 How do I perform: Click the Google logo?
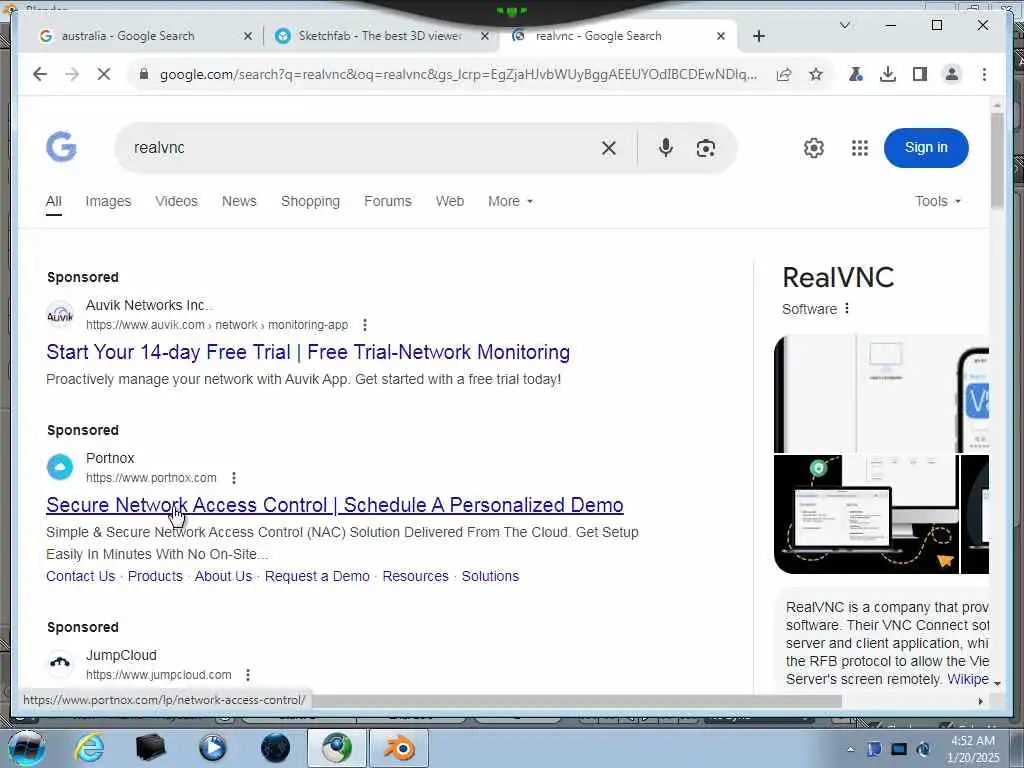tap(61, 146)
